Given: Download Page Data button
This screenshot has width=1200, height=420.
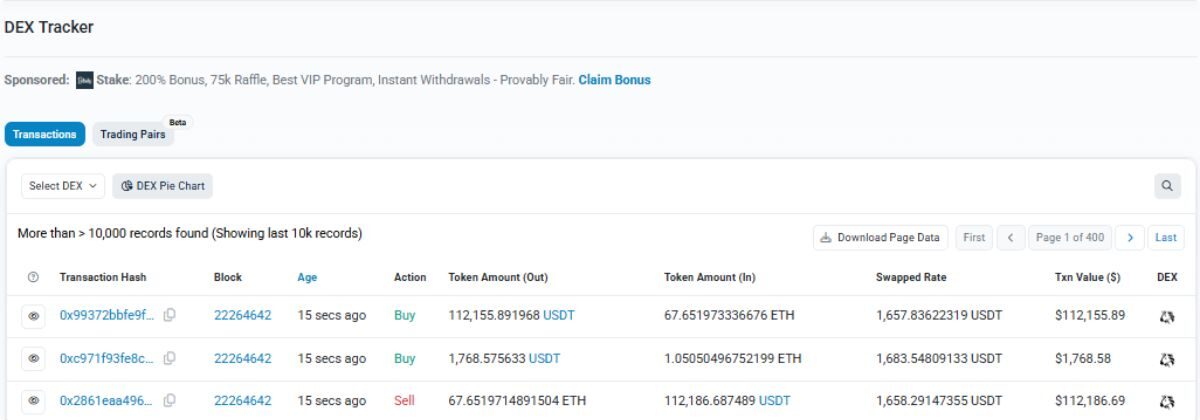Looking at the screenshot, I should point(880,237).
